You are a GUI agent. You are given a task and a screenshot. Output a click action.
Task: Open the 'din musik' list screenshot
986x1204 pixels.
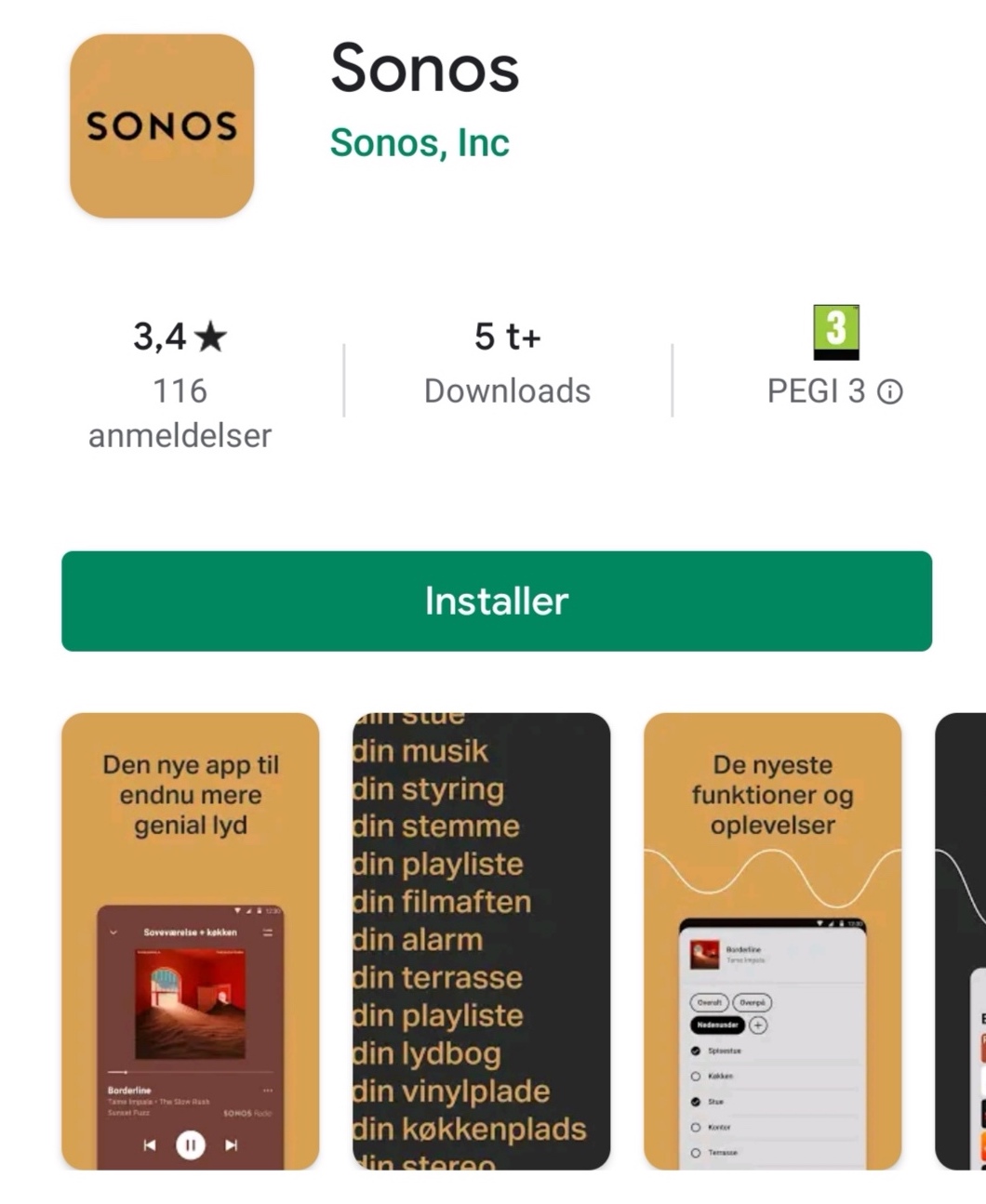pyautogui.click(x=481, y=941)
